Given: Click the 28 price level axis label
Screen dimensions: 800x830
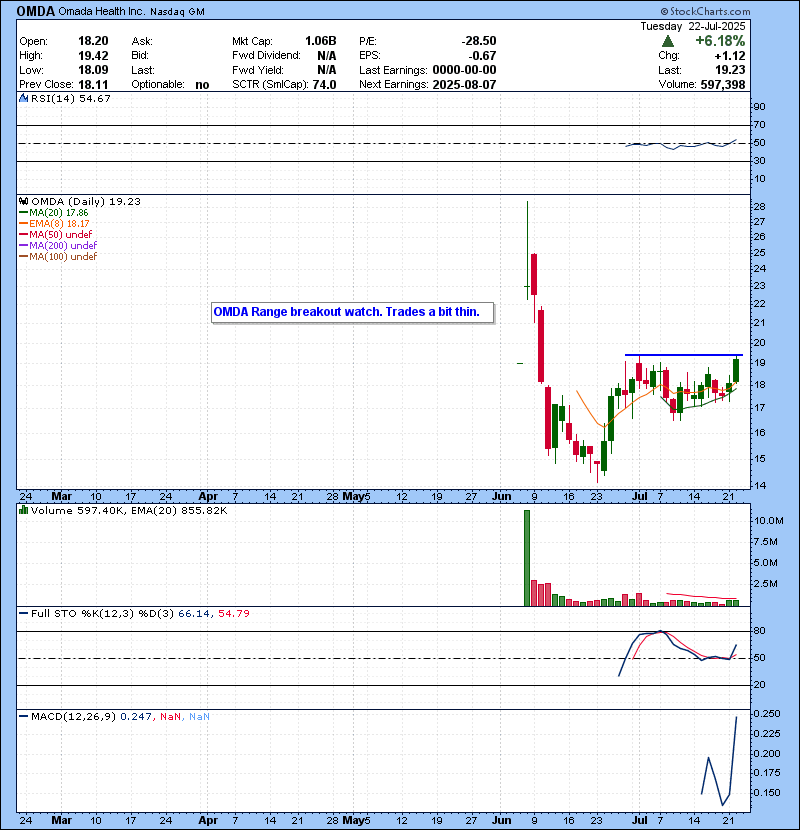Looking at the screenshot, I should (x=759, y=206).
